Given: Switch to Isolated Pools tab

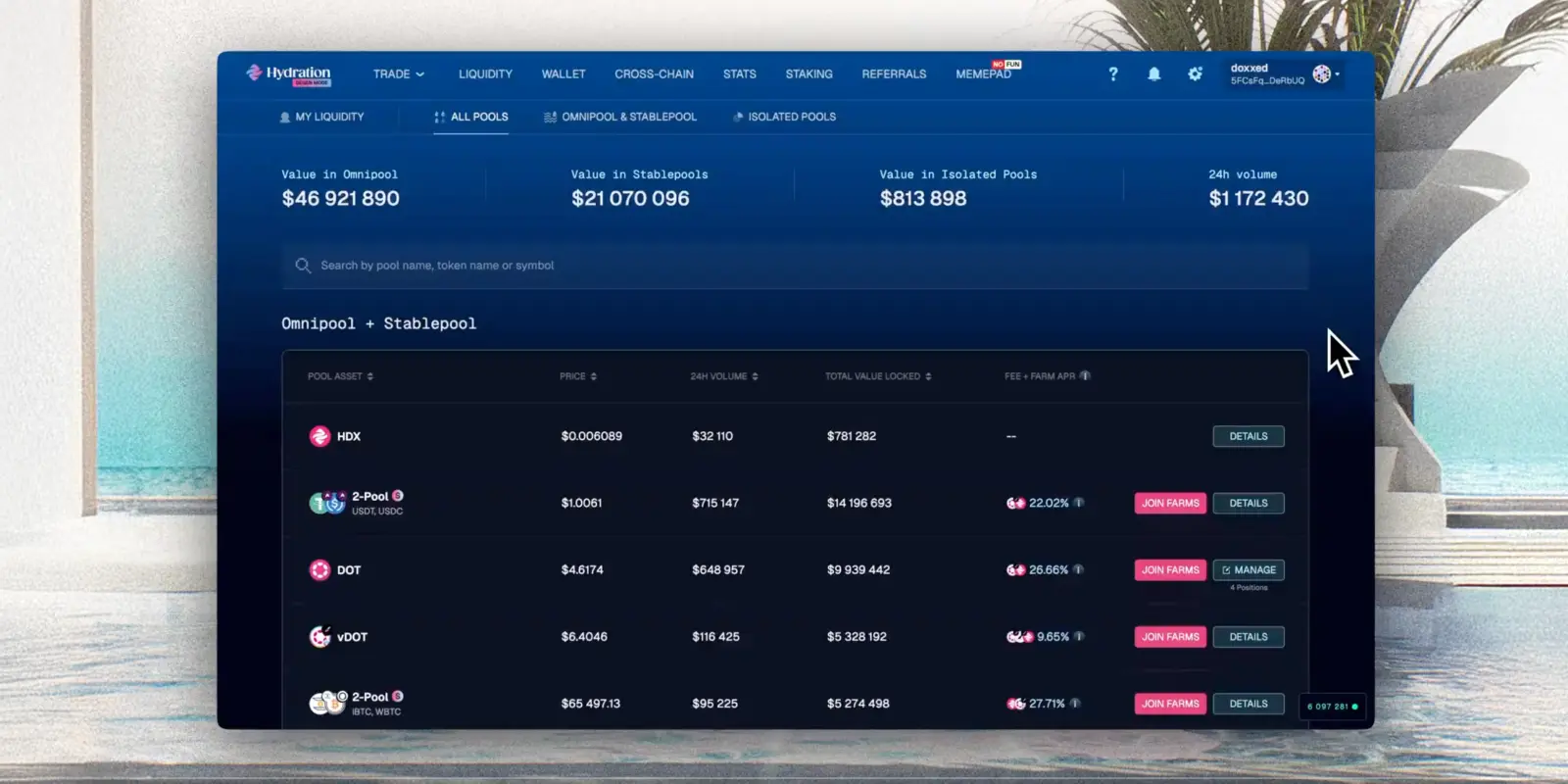Looking at the screenshot, I should (x=784, y=117).
